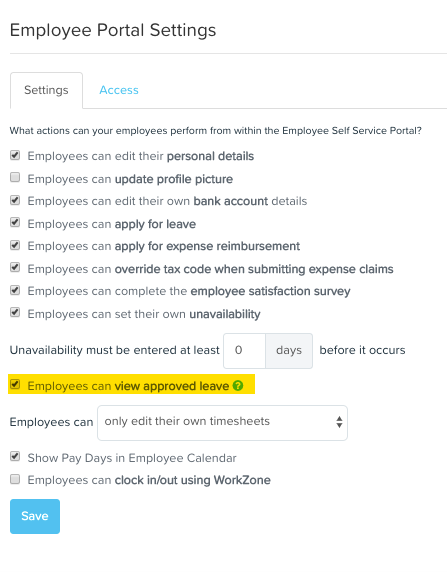Open the timesheet editing permission dropdown
The image size is (447, 572).
point(222,422)
